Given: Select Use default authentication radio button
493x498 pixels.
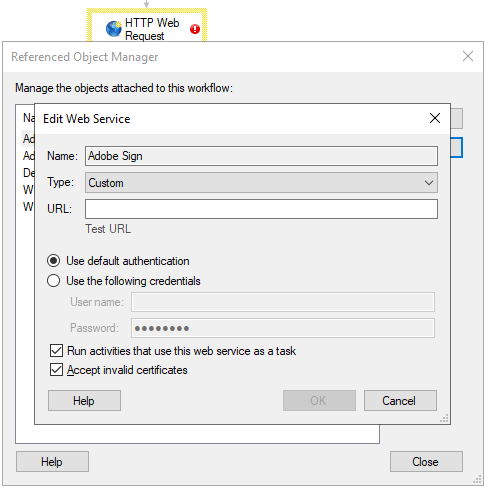Looking at the screenshot, I should pyautogui.click(x=54, y=261).
